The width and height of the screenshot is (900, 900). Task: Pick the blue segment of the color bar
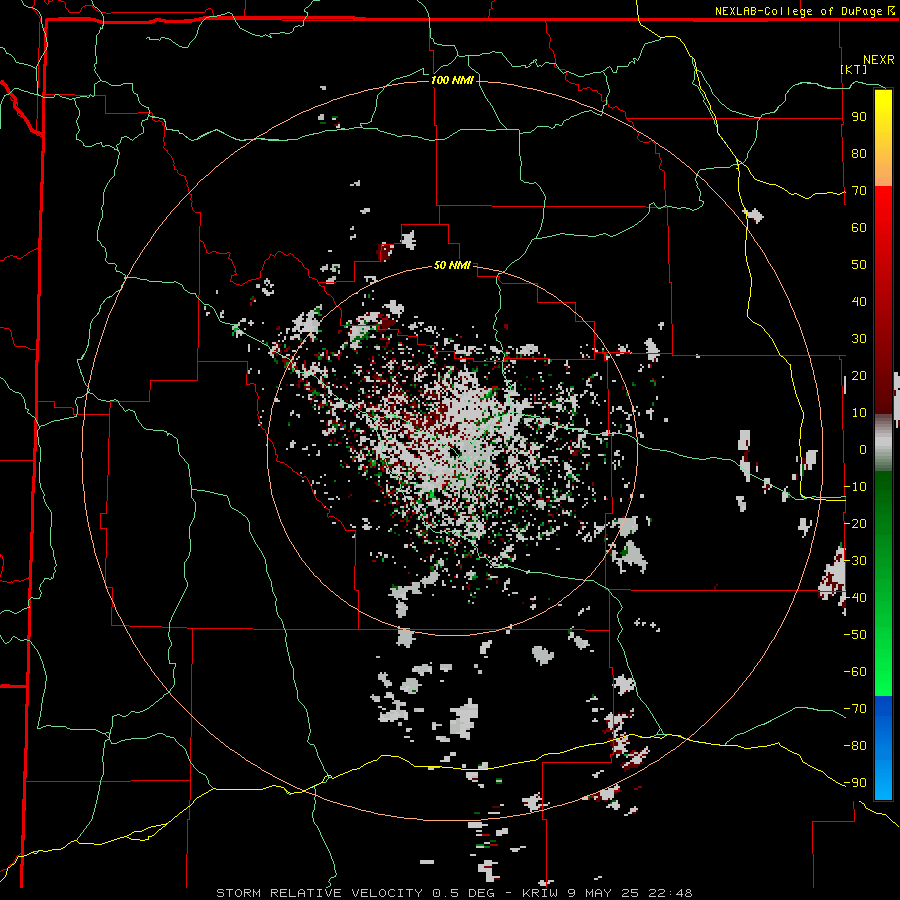pyautogui.click(x=883, y=746)
